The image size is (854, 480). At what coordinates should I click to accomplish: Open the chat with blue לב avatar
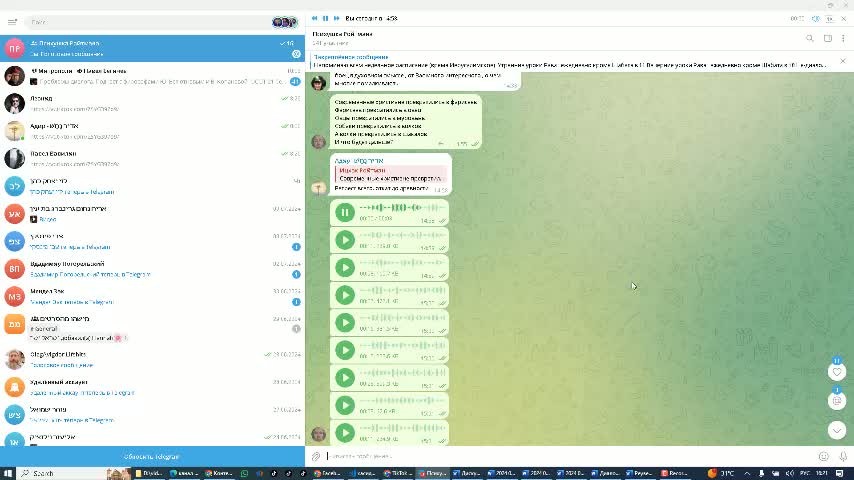coord(152,186)
